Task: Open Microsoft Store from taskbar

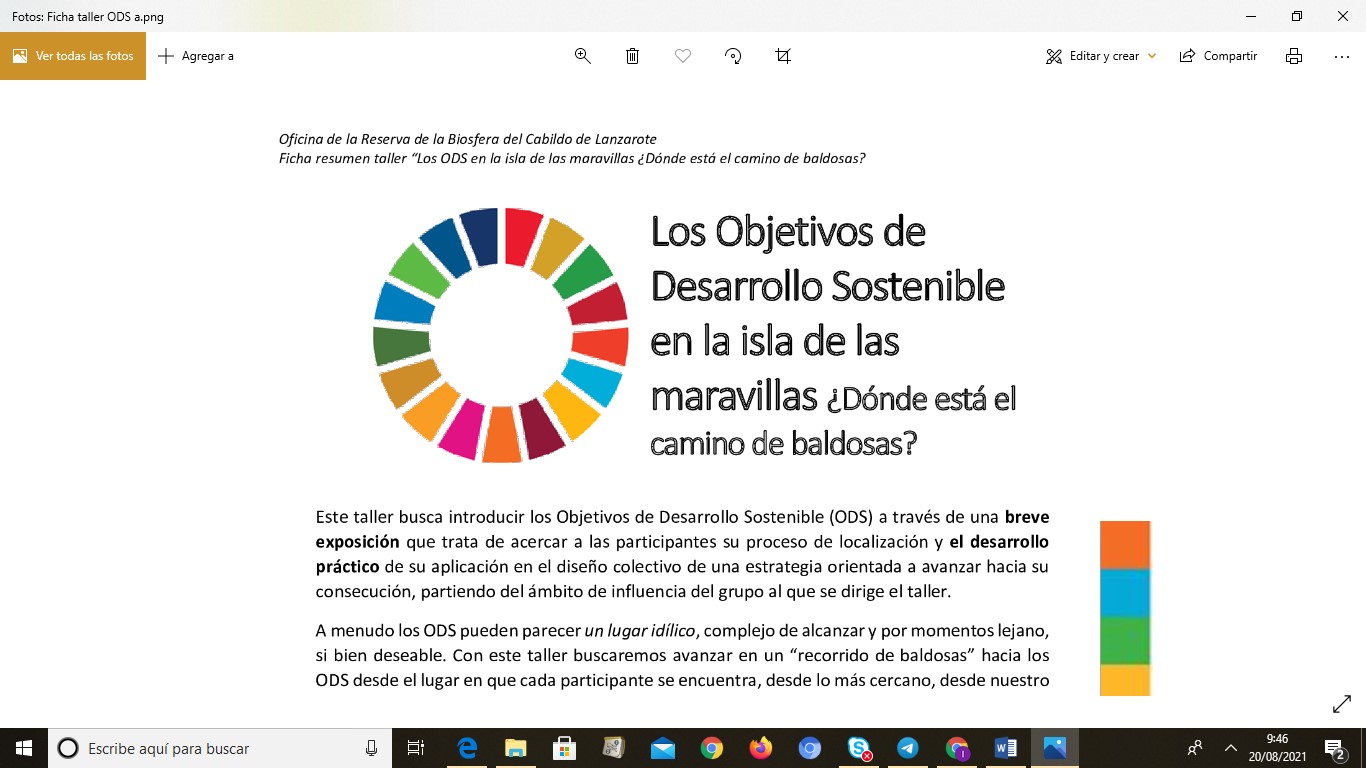Action: pos(565,748)
